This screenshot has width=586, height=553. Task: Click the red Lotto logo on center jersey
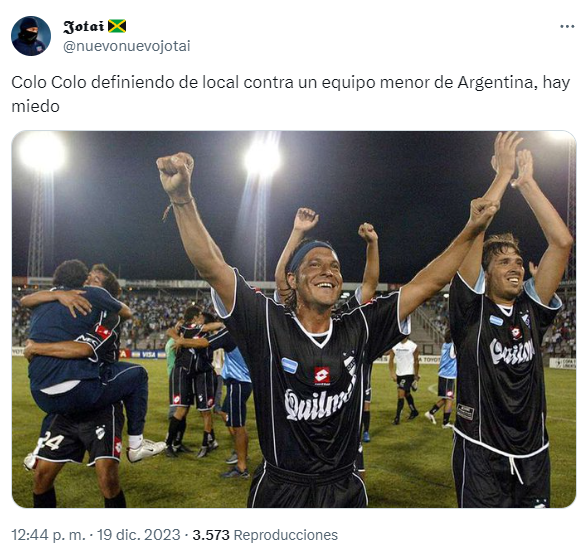[x=322, y=376]
